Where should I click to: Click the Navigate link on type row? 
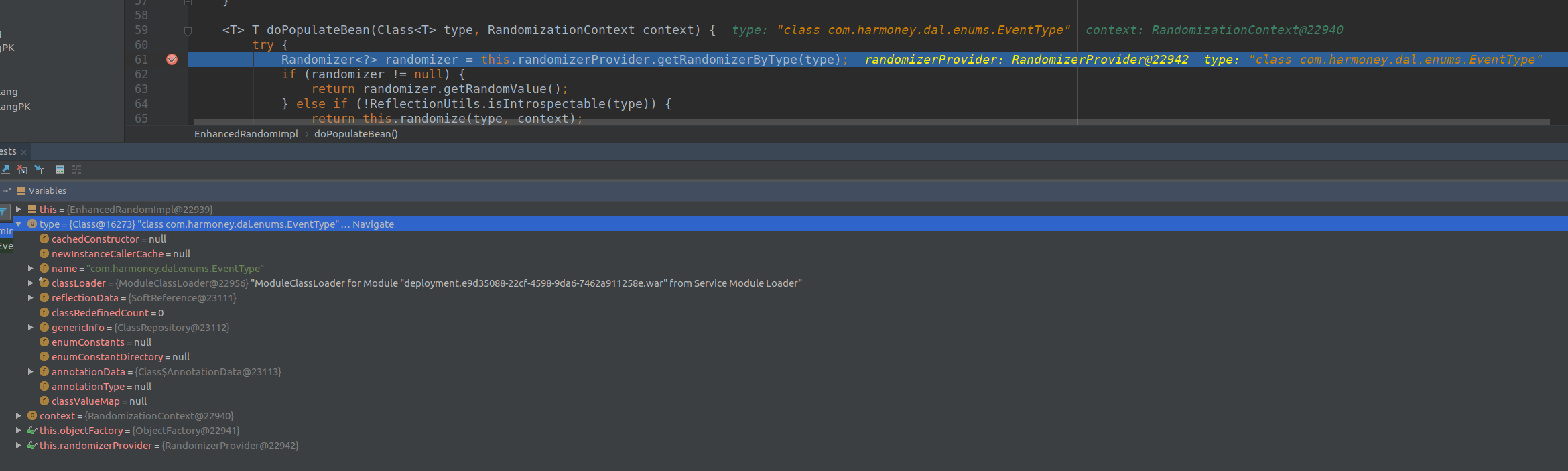click(x=373, y=224)
